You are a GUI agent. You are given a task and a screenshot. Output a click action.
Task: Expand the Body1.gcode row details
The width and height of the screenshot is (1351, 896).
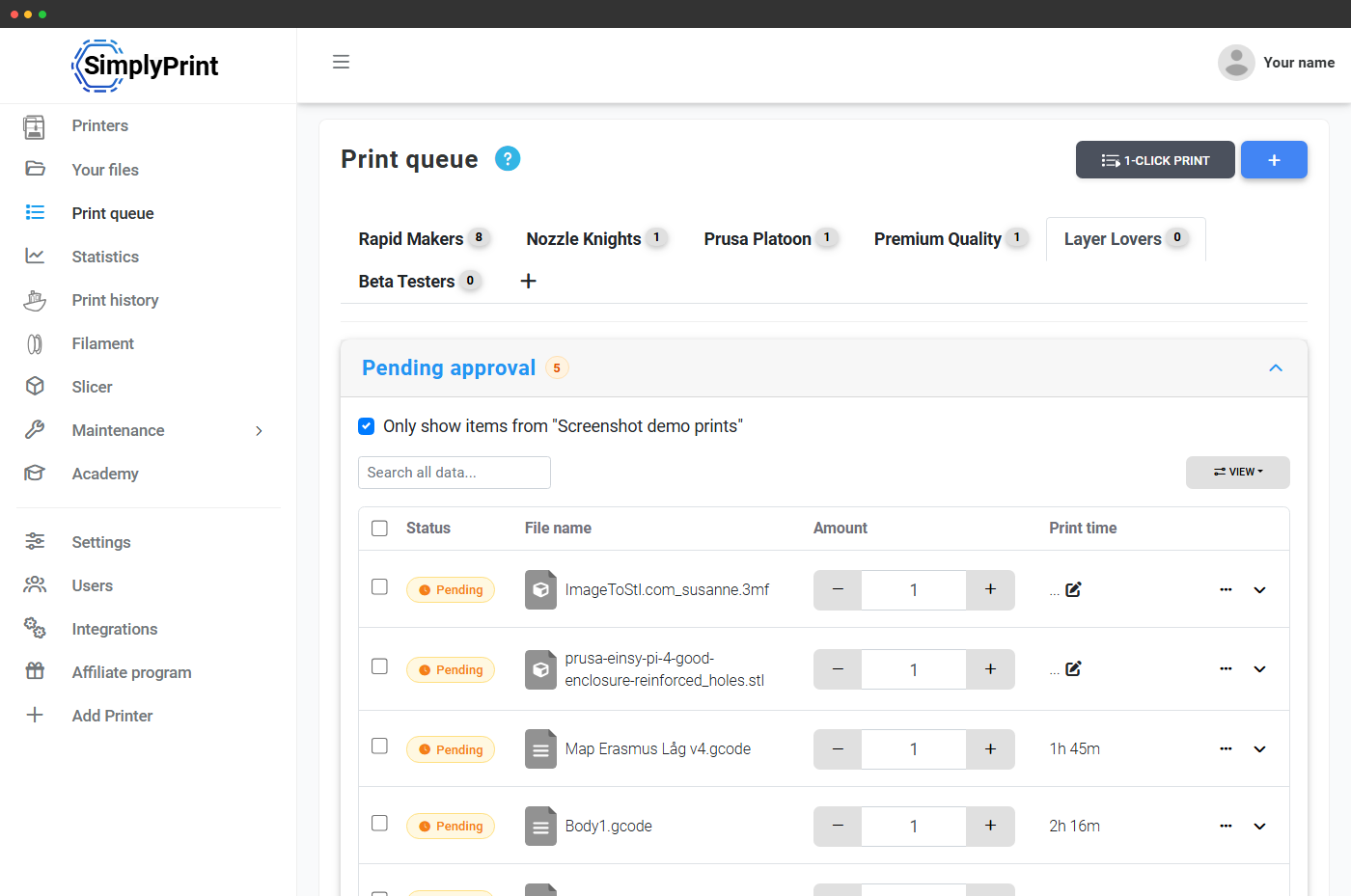(1259, 826)
